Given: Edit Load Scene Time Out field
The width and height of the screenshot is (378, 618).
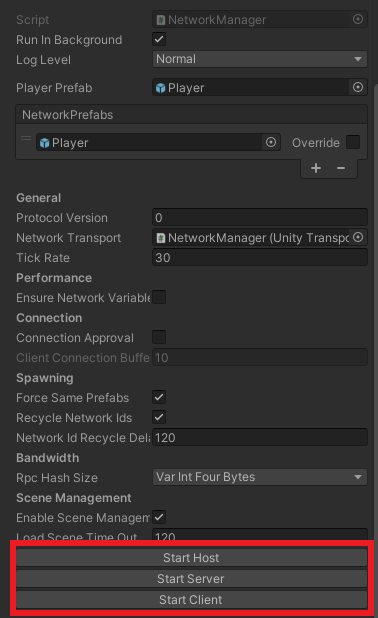Looking at the screenshot, I should (260, 535).
